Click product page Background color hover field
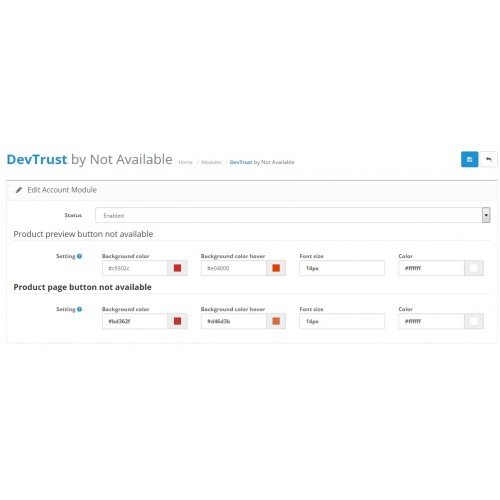Screen dimensions: 500x500 coord(234,321)
